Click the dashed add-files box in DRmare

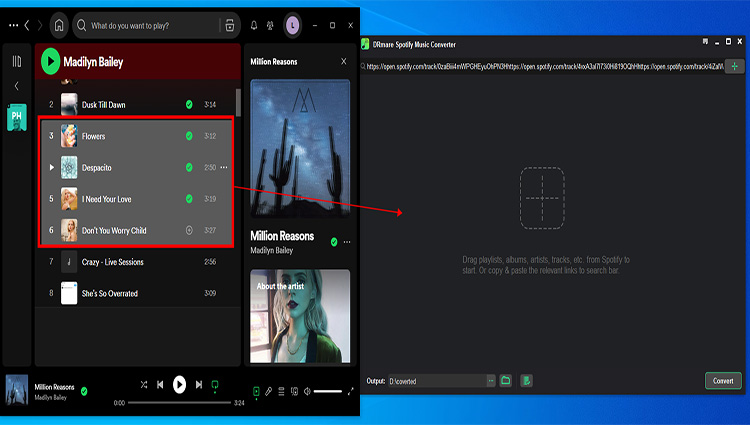point(542,198)
